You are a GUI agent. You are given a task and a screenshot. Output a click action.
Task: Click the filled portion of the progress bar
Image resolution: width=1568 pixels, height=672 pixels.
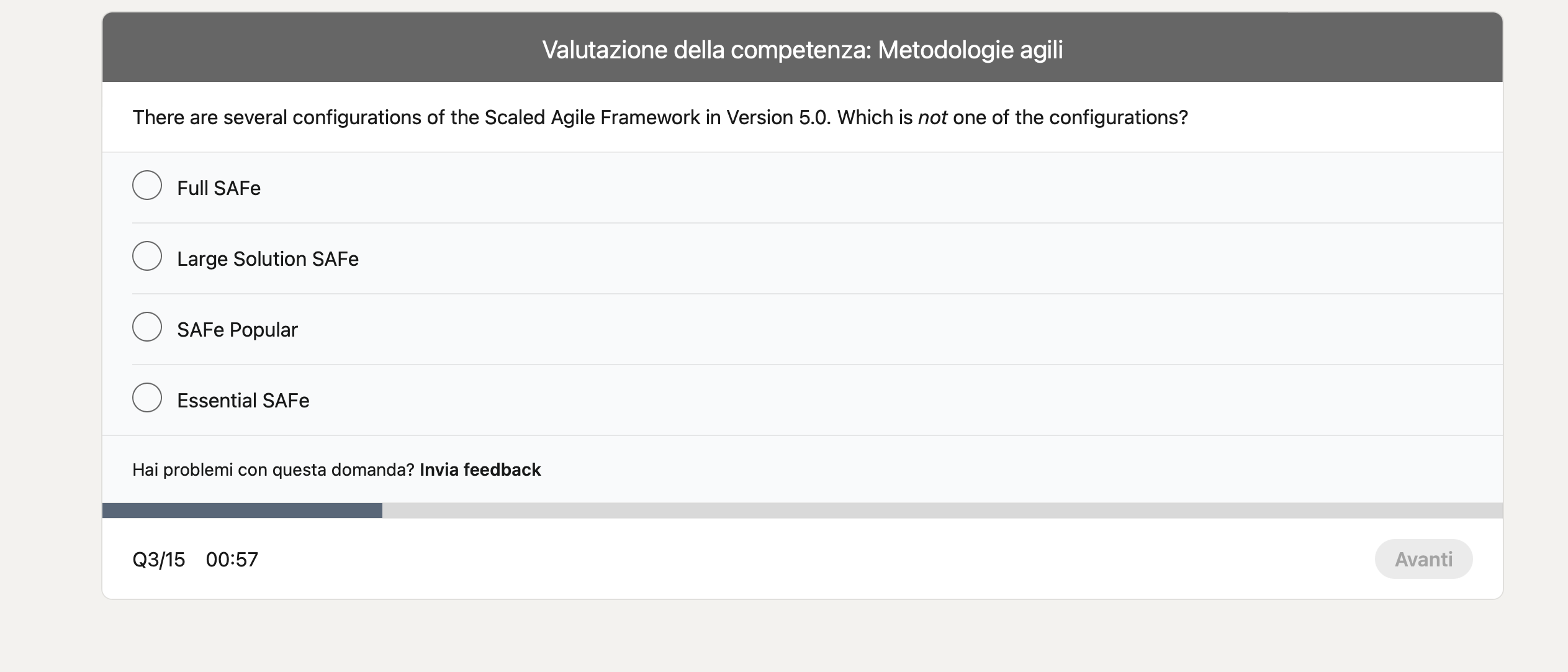[242, 510]
